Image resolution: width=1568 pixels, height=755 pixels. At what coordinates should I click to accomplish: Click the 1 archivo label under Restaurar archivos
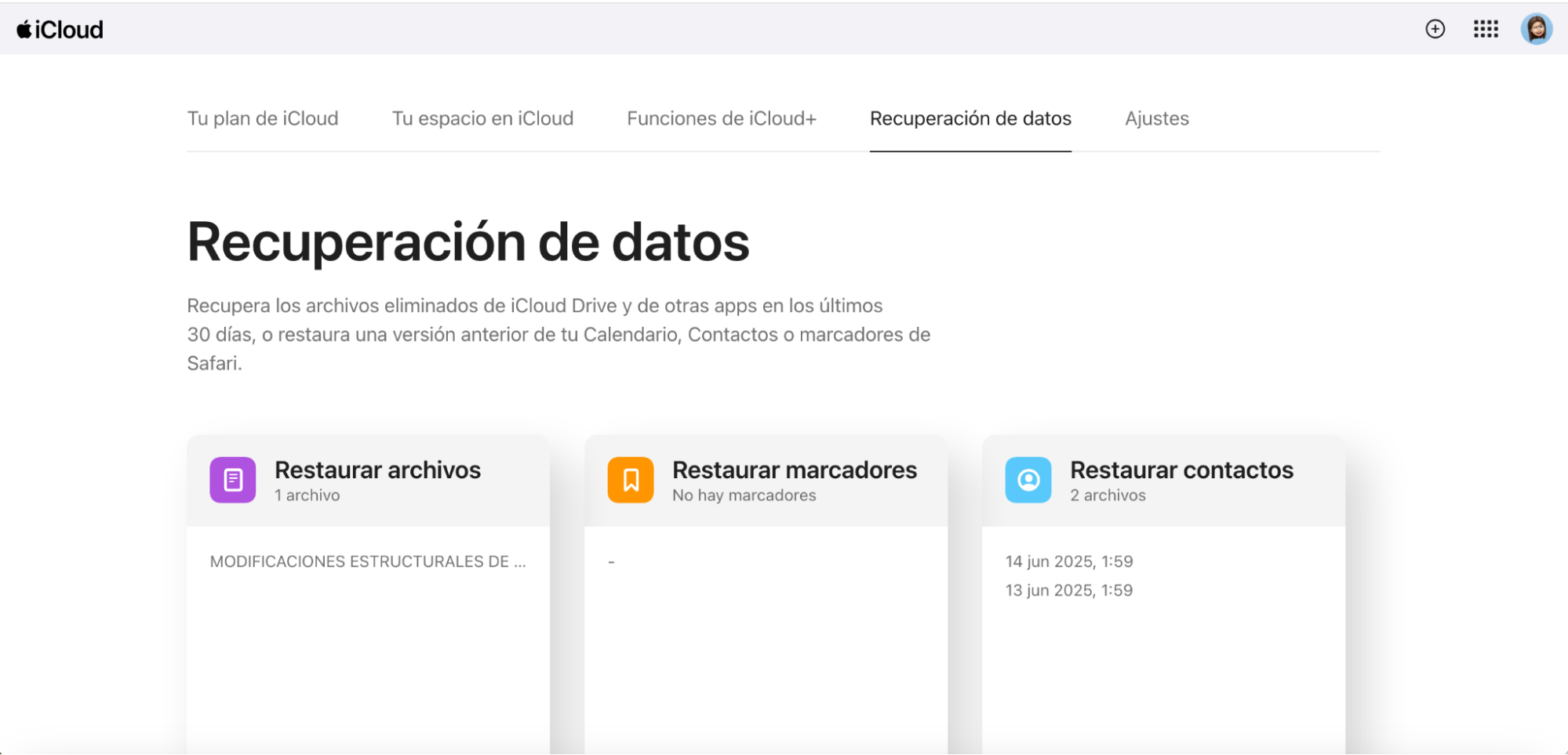point(306,495)
